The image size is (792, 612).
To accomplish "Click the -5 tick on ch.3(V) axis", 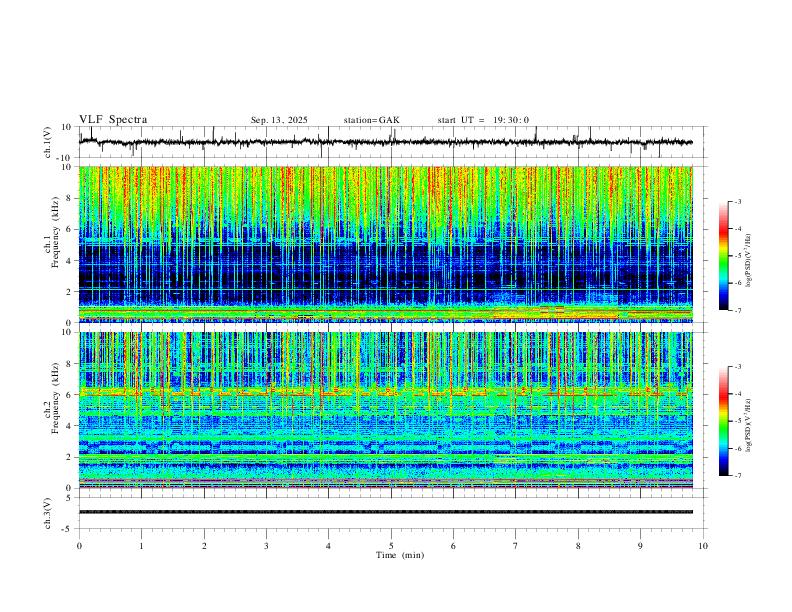I will pos(68,529).
